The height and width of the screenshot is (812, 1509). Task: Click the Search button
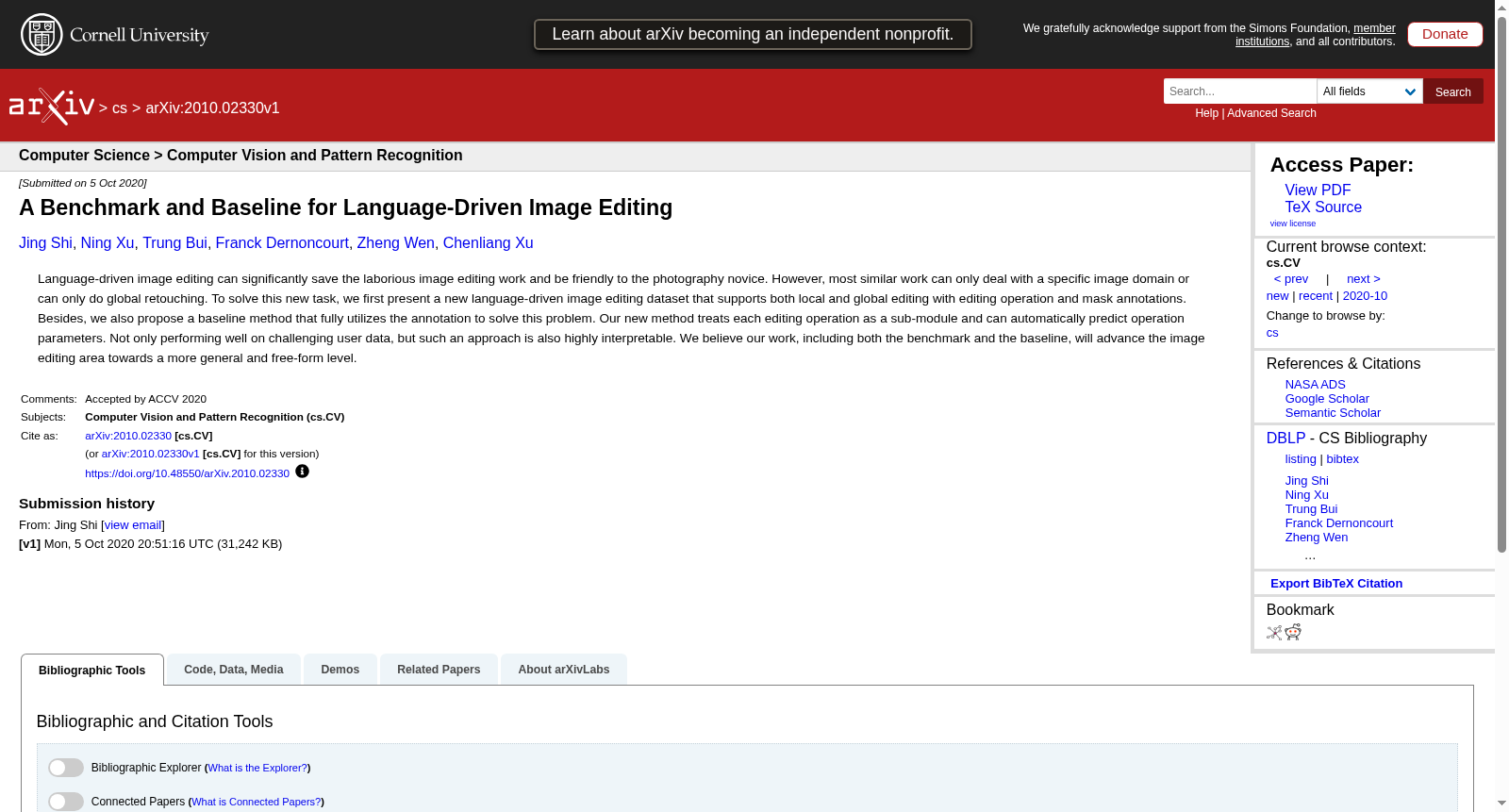point(1452,91)
